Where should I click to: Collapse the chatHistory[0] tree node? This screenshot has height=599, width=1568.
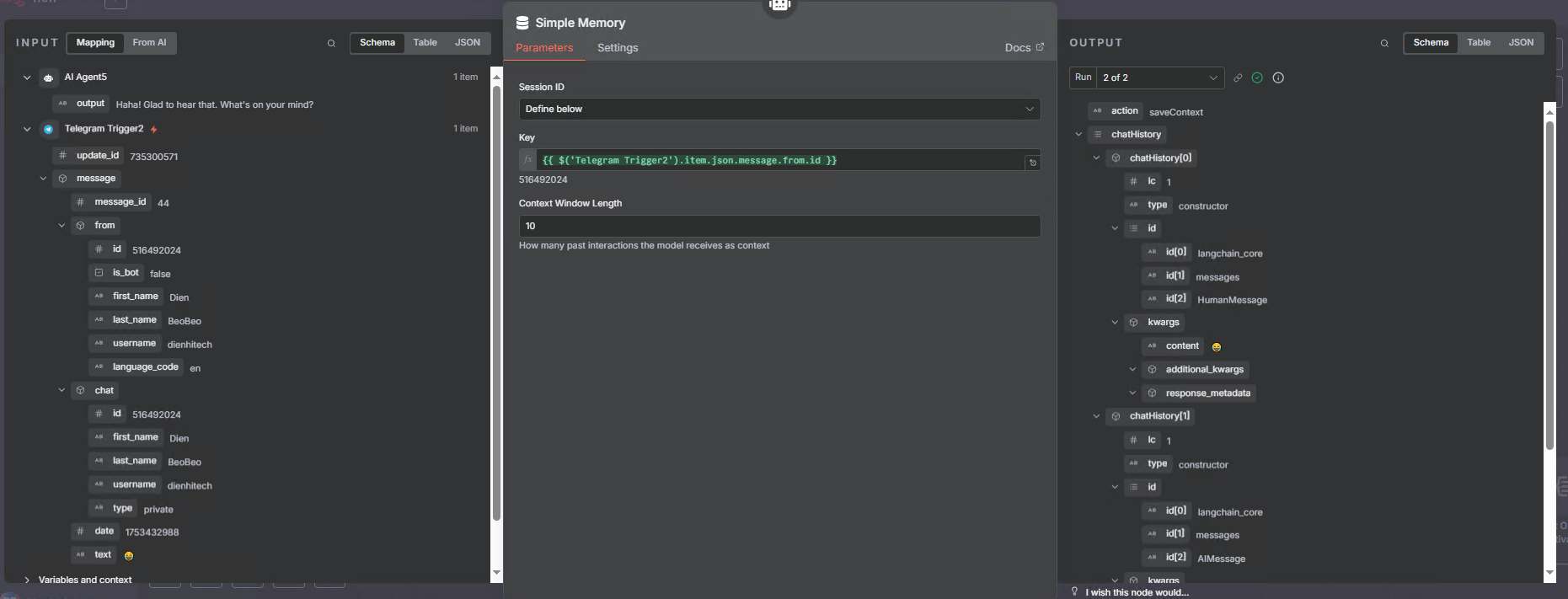point(1096,158)
